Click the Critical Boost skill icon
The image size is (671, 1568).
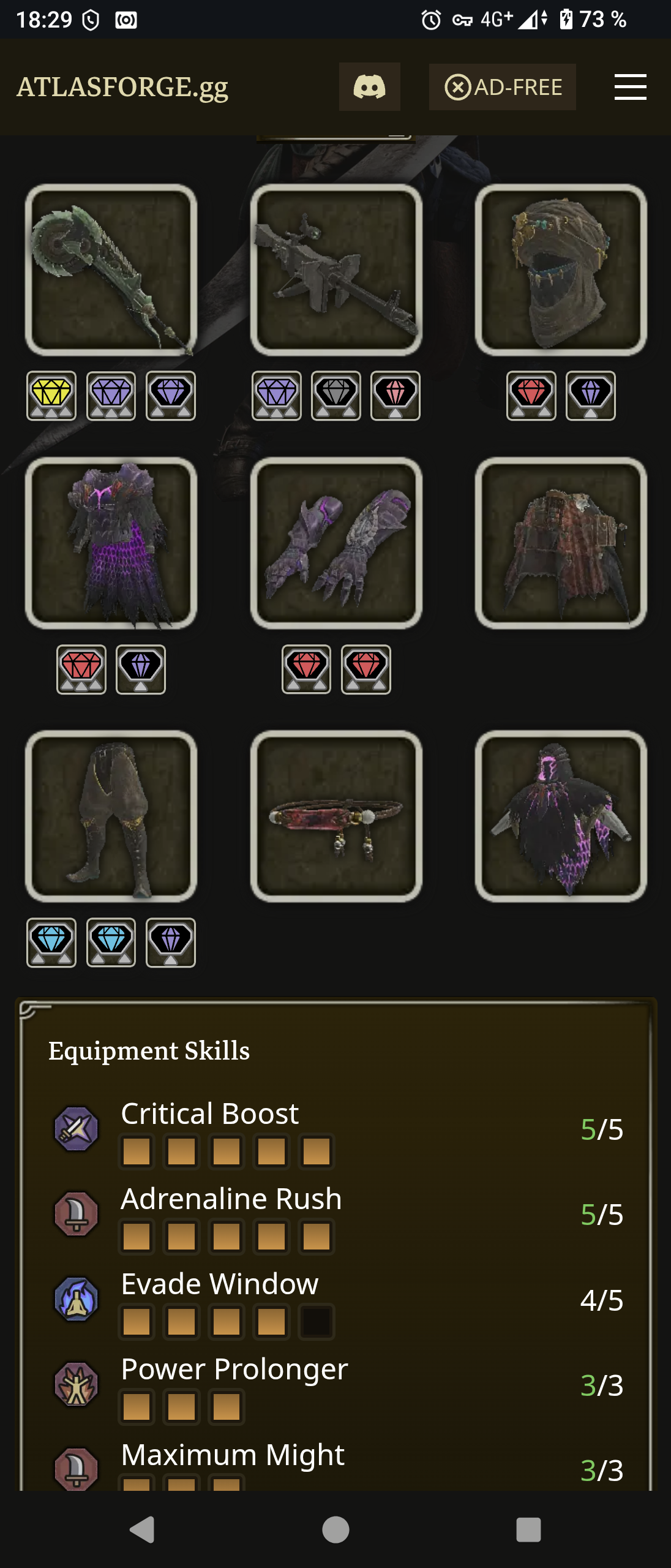pos(77,1129)
